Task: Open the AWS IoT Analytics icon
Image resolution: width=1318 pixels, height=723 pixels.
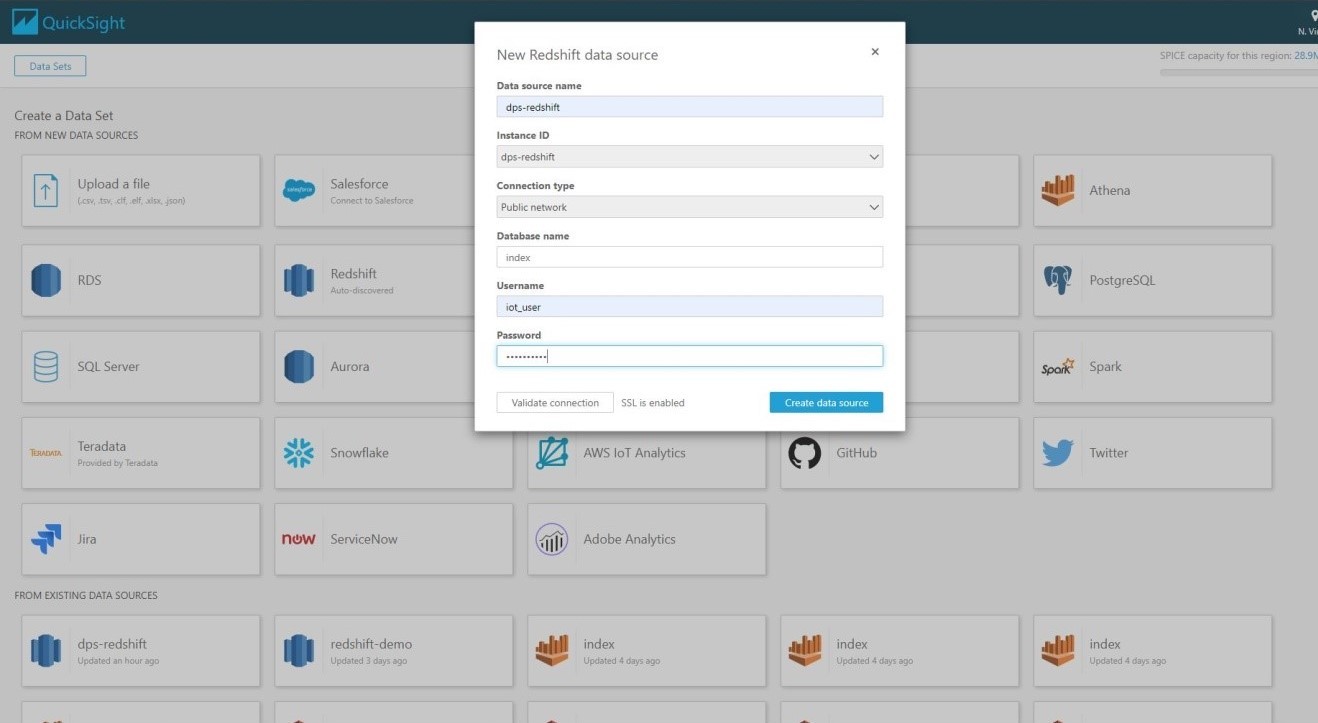Action: click(x=552, y=453)
